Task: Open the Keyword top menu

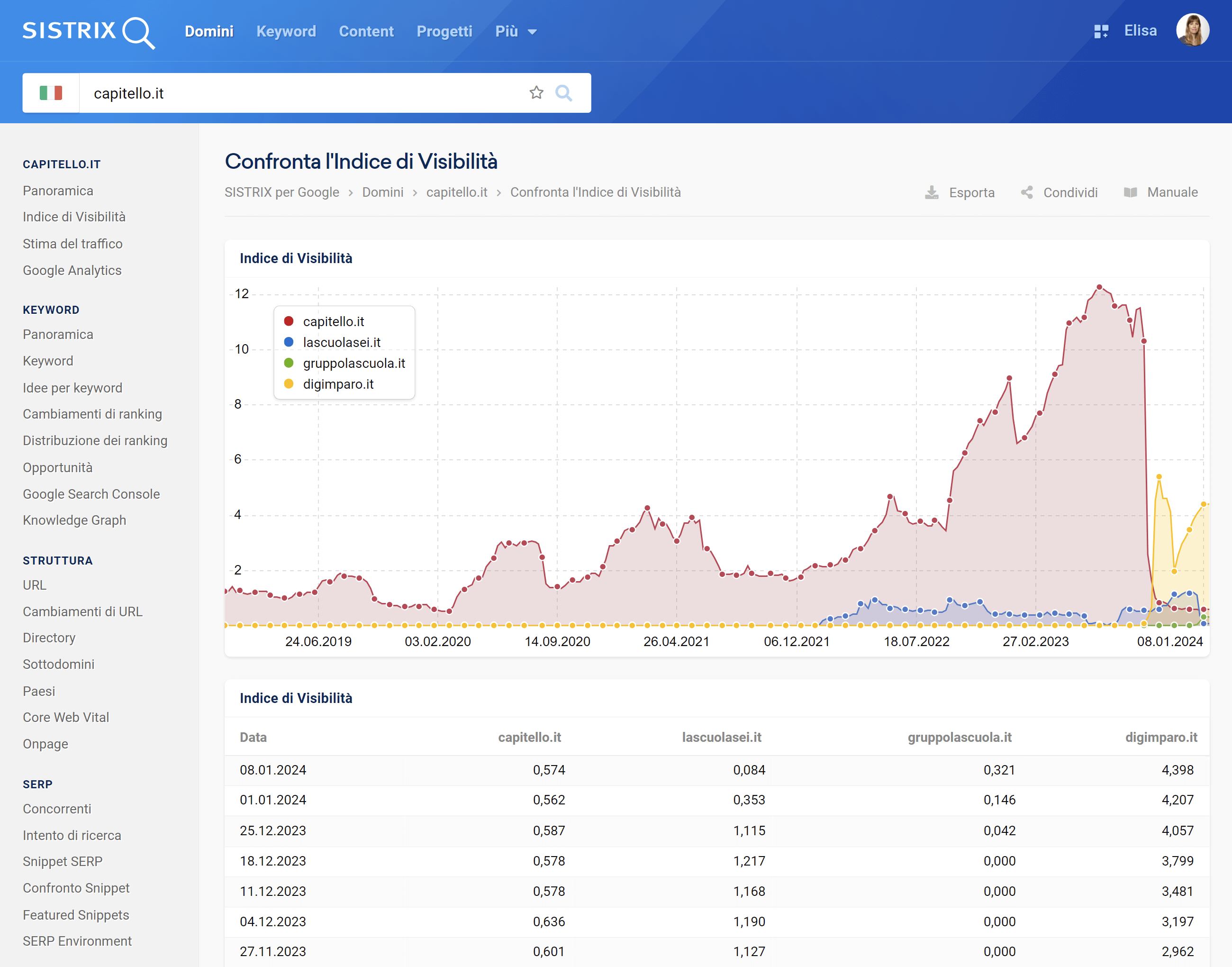Action: [286, 32]
